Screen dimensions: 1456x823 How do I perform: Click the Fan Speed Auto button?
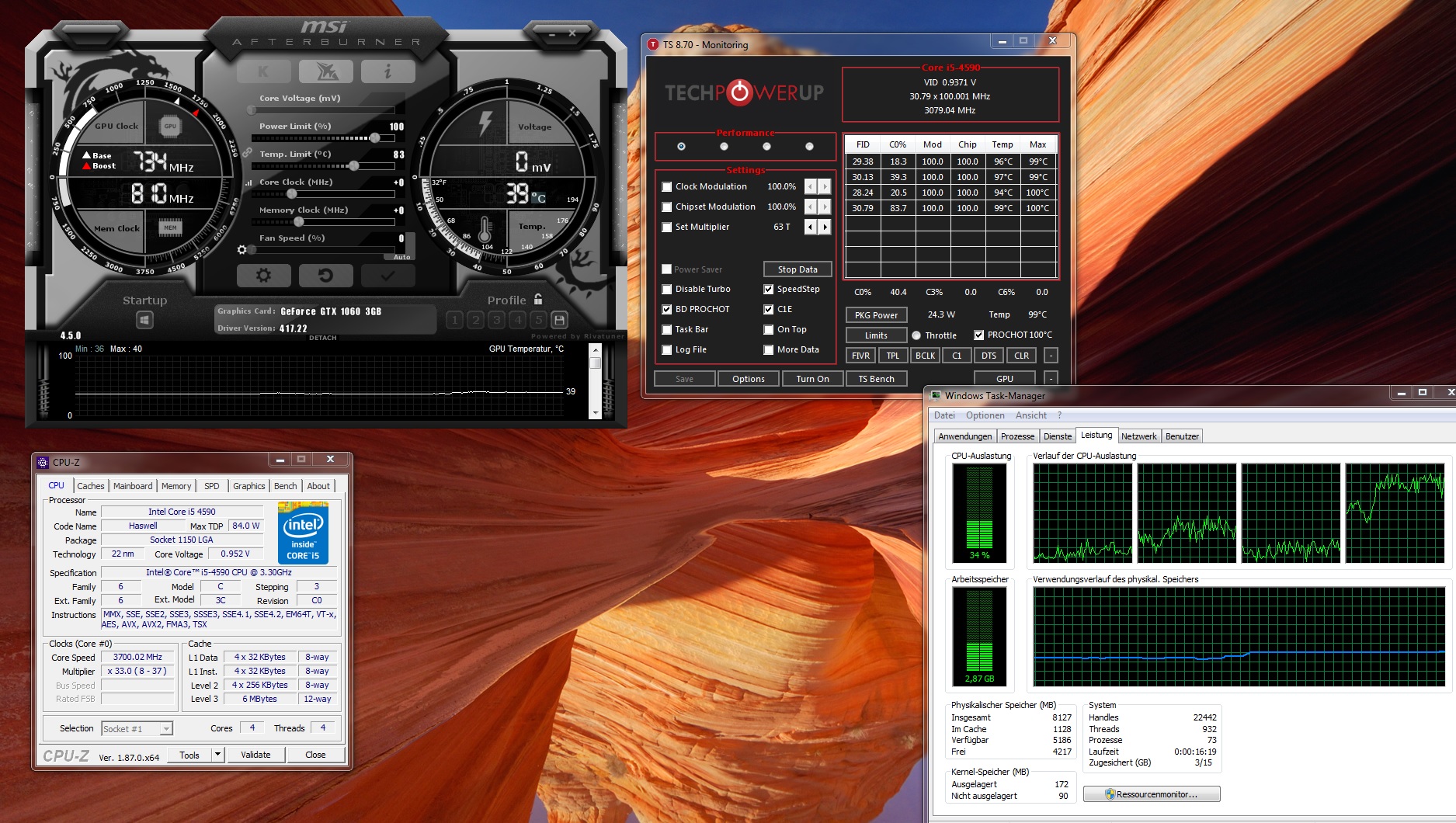[x=401, y=257]
